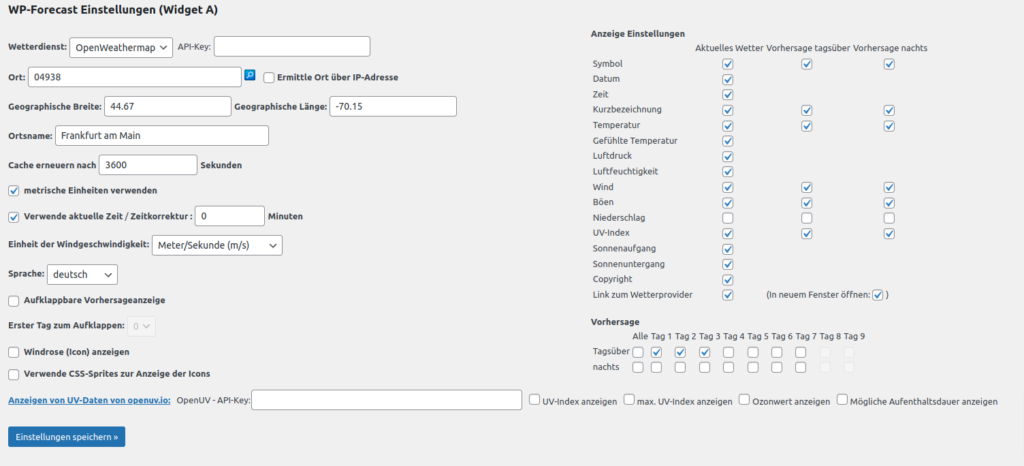This screenshot has height=466, width=1024.
Task: Uncheck metrische Einheiten verwenden
Action: pyautogui.click(x=14, y=191)
